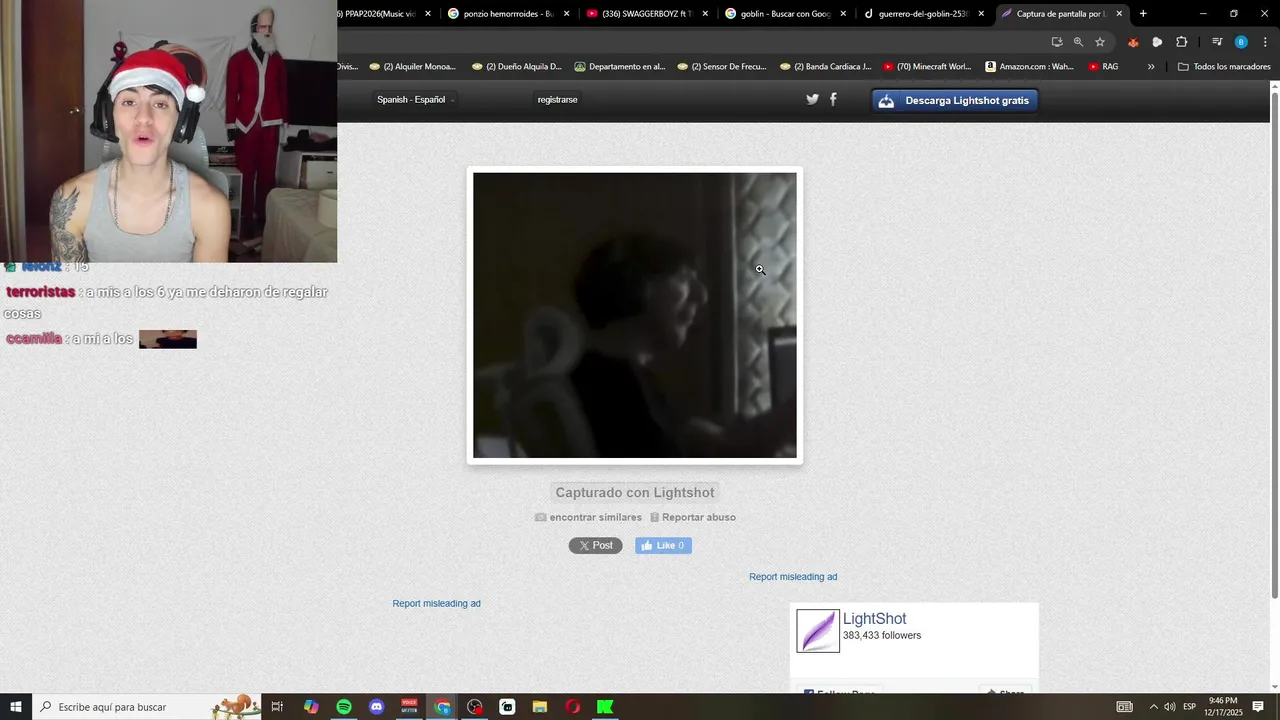This screenshot has height=720, width=1280.
Task: Open Opera from the taskbar
Action: click(573, 707)
